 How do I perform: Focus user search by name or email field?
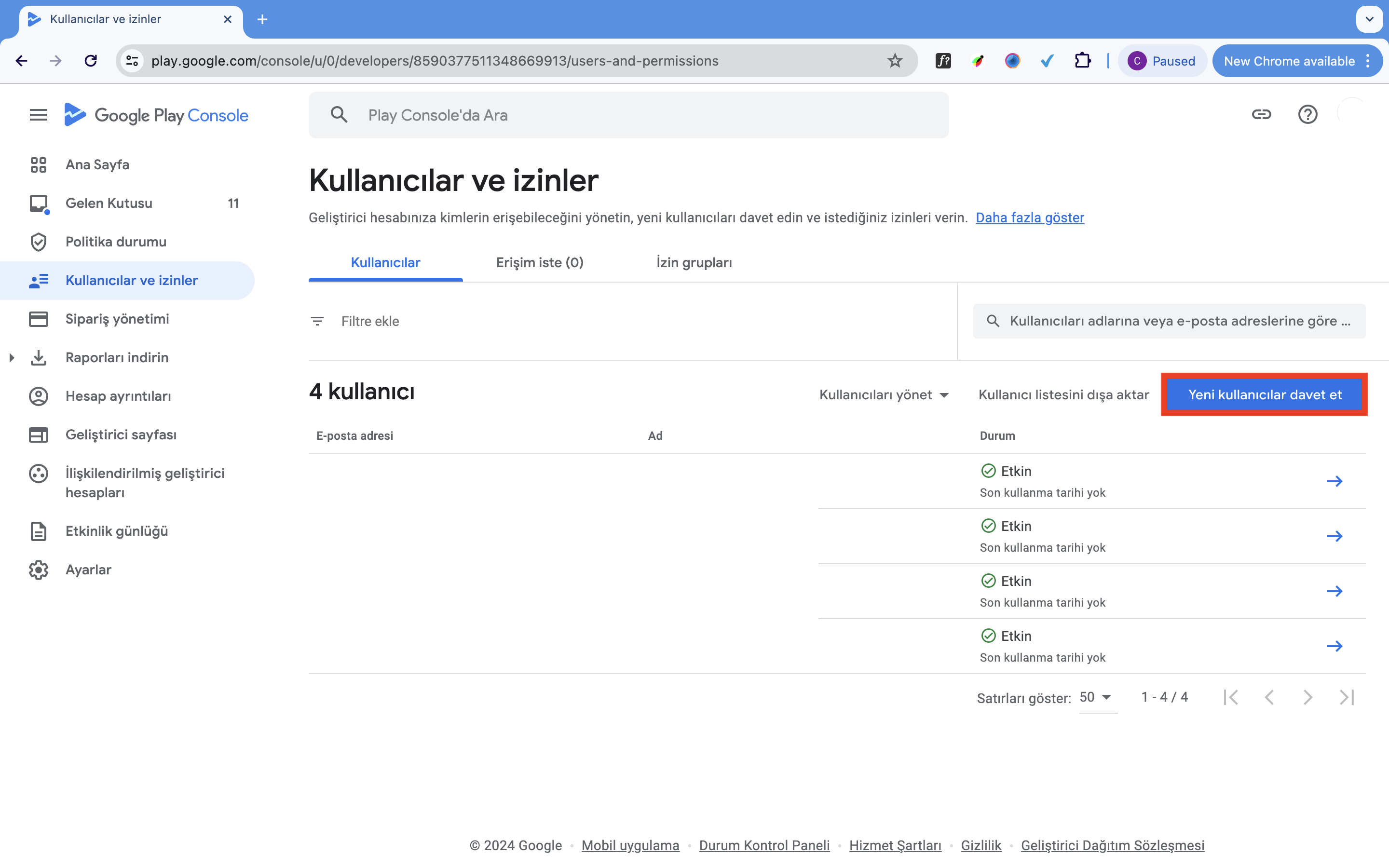(1169, 321)
